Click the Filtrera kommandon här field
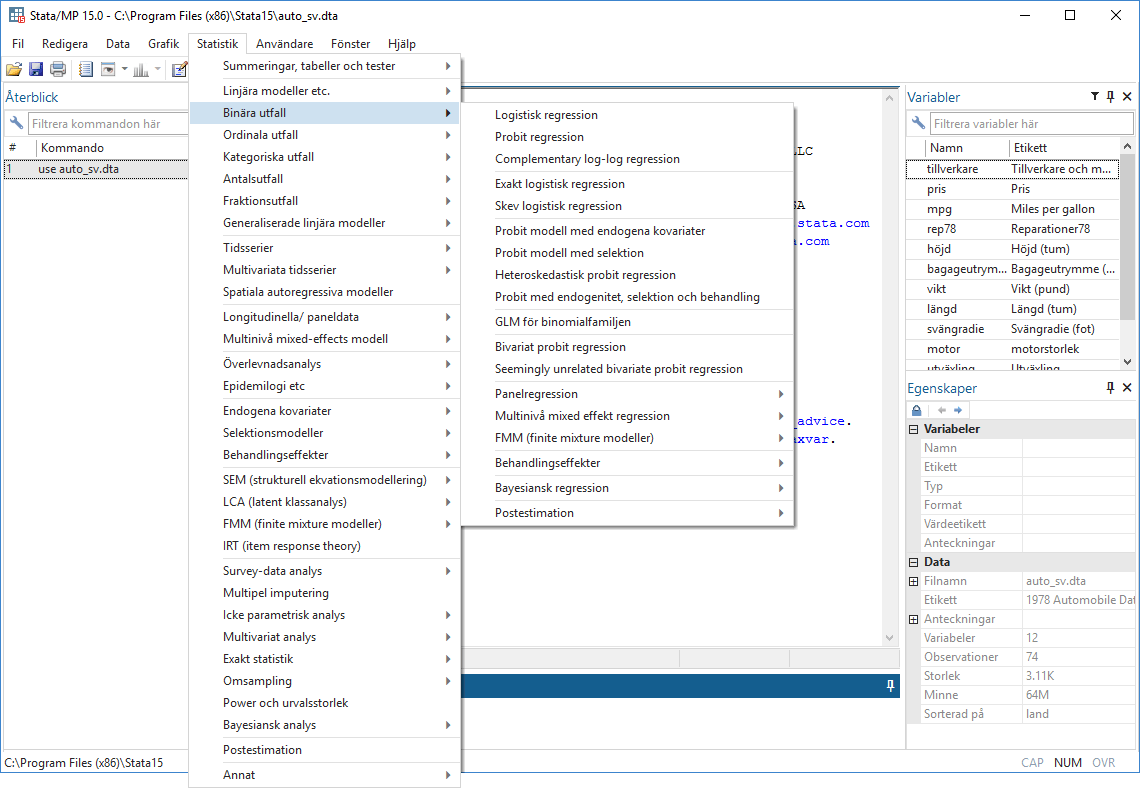Viewport: 1140px width, 788px height. point(108,124)
